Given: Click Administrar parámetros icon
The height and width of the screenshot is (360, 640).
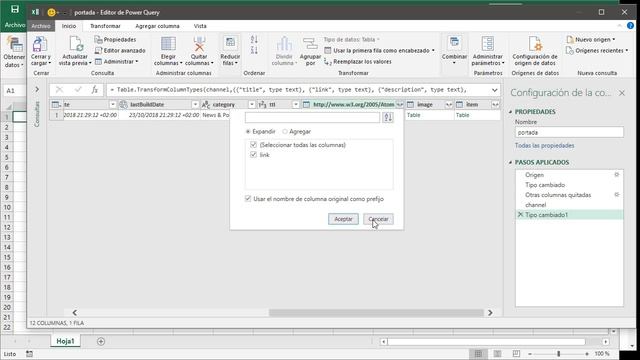Looking at the screenshot, I should (x=487, y=44).
